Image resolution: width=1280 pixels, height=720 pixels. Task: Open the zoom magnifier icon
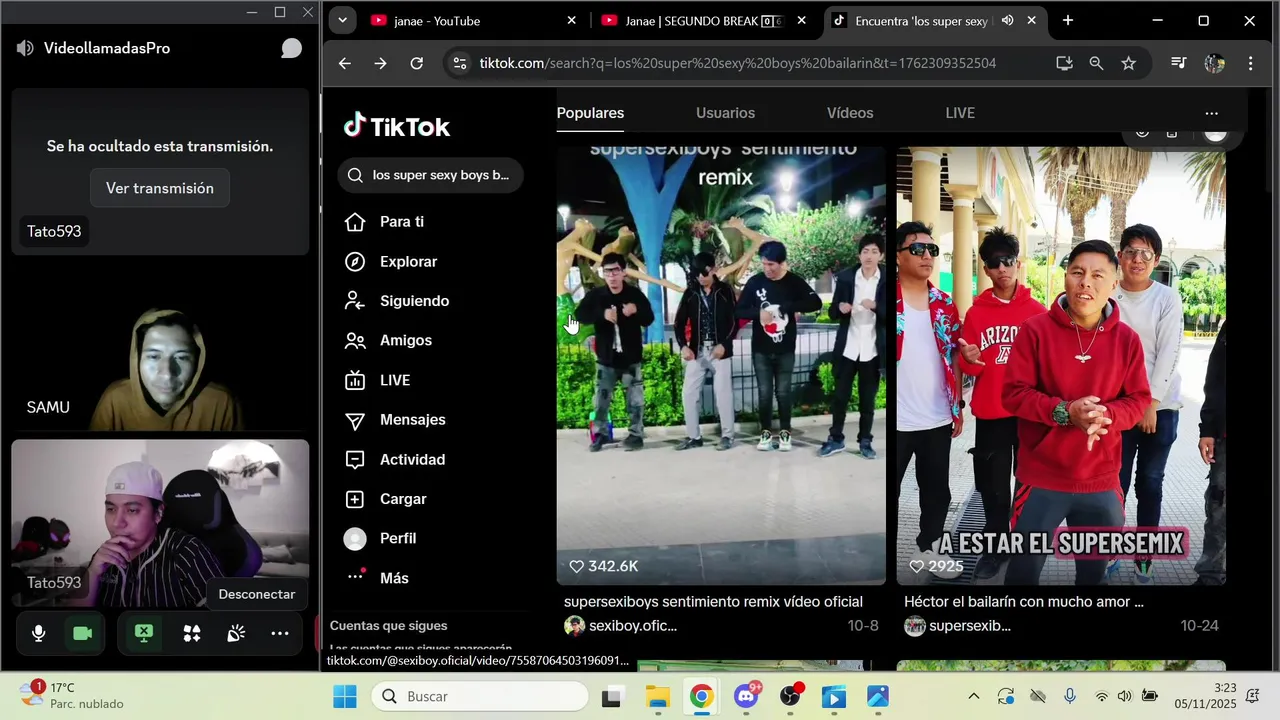point(1096,63)
